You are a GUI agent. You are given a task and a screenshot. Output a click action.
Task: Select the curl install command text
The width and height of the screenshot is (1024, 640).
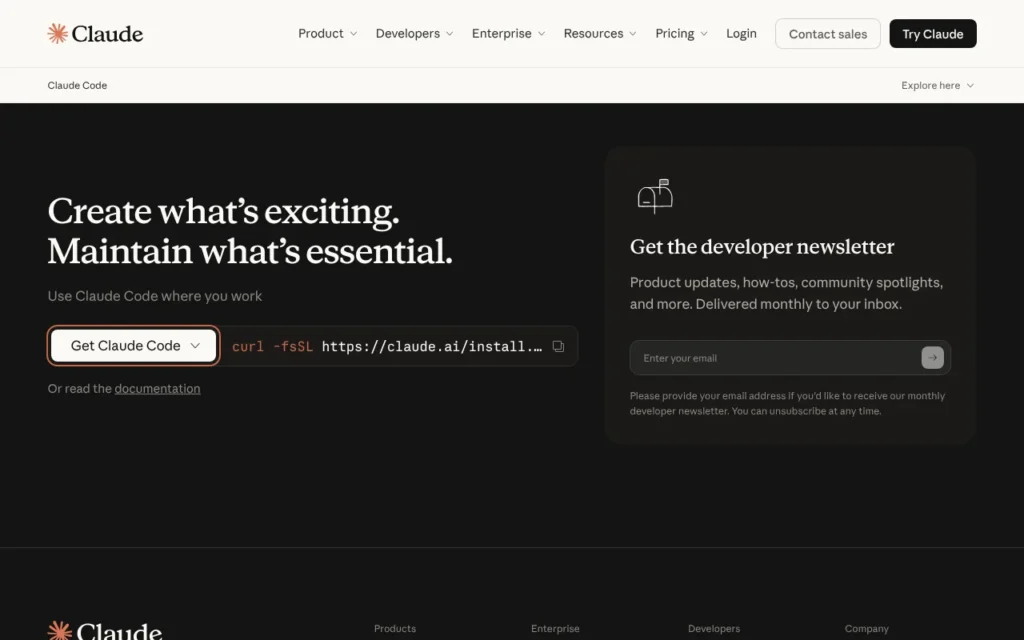(x=387, y=346)
